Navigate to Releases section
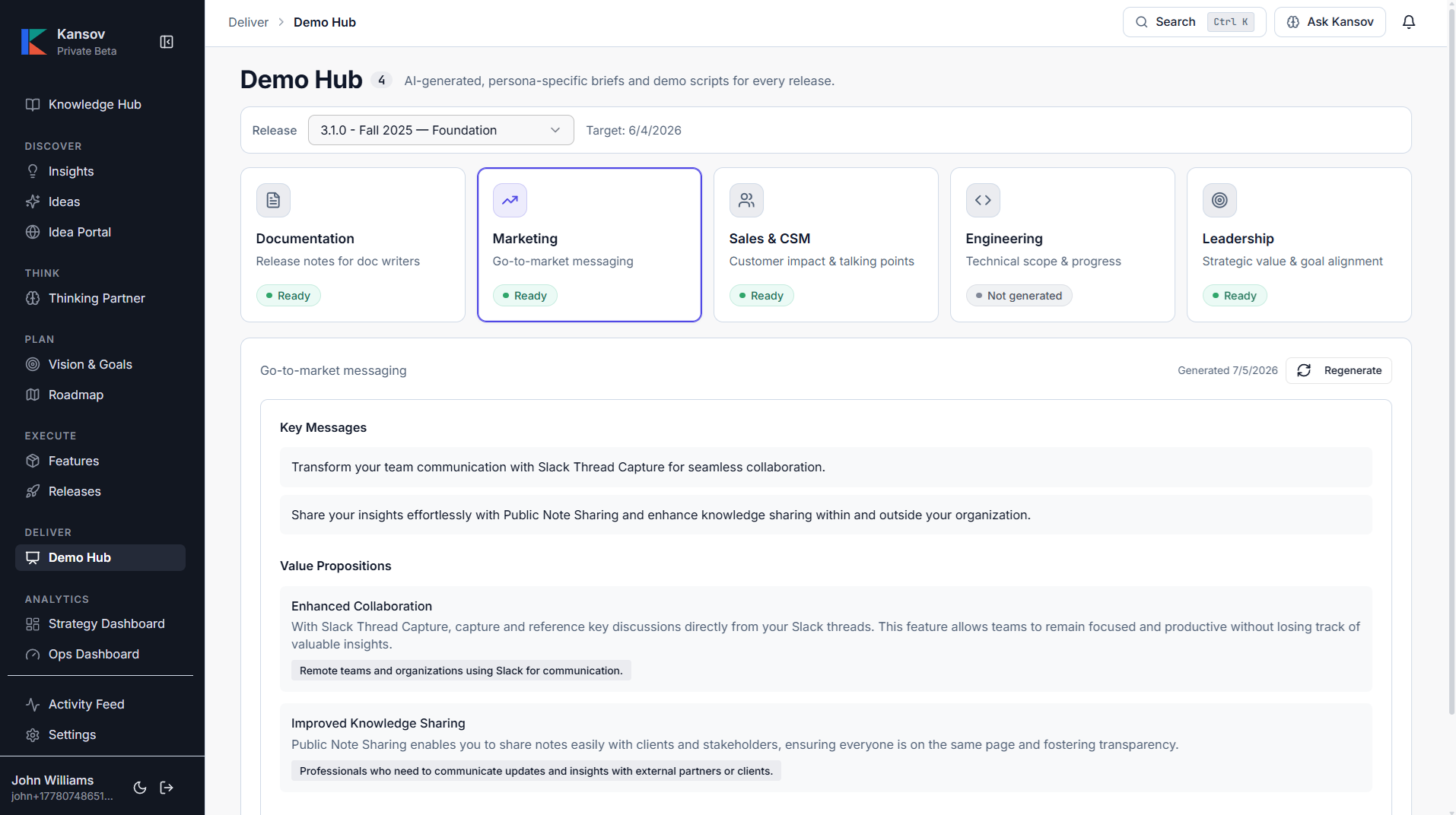 pos(100,492)
